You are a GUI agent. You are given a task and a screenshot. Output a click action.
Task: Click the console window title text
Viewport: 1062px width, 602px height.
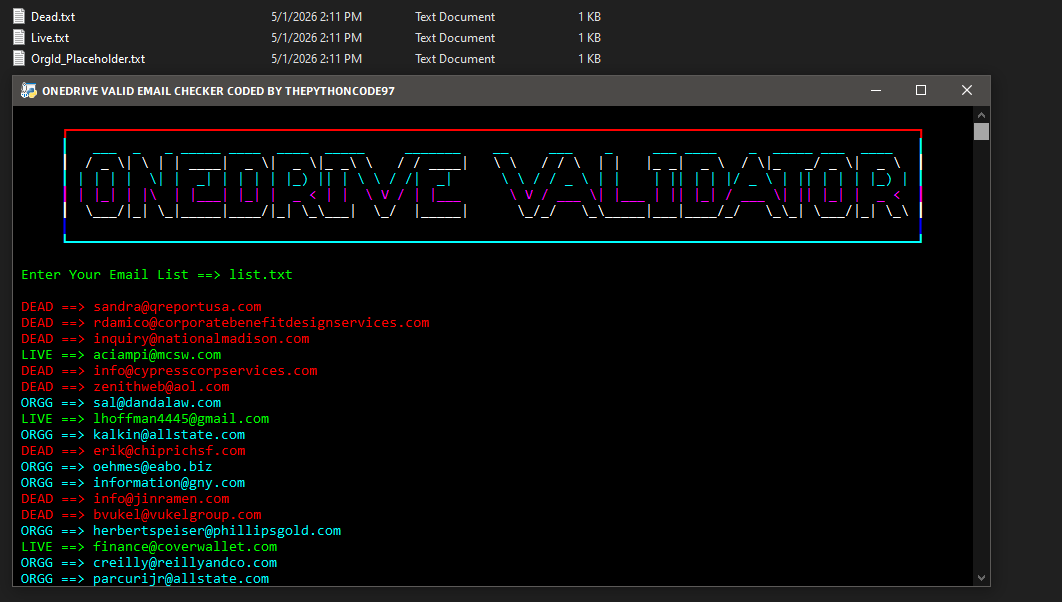(218, 91)
